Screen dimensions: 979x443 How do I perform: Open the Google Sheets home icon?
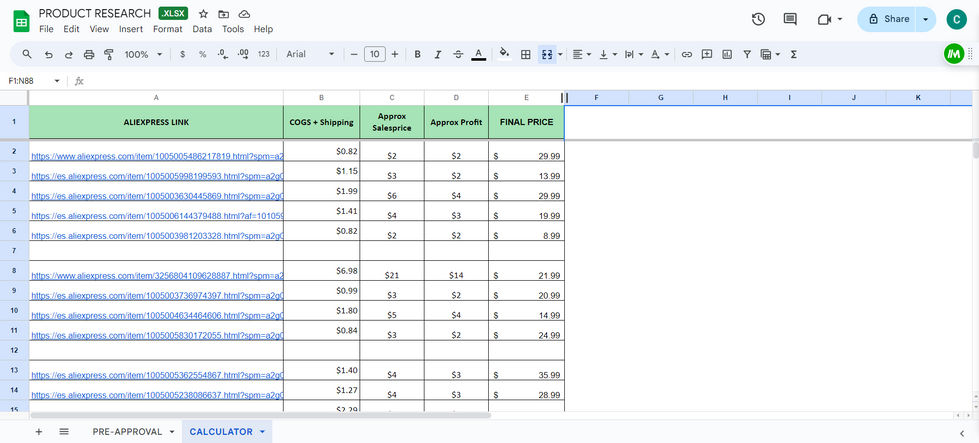click(x=22, y=21)
